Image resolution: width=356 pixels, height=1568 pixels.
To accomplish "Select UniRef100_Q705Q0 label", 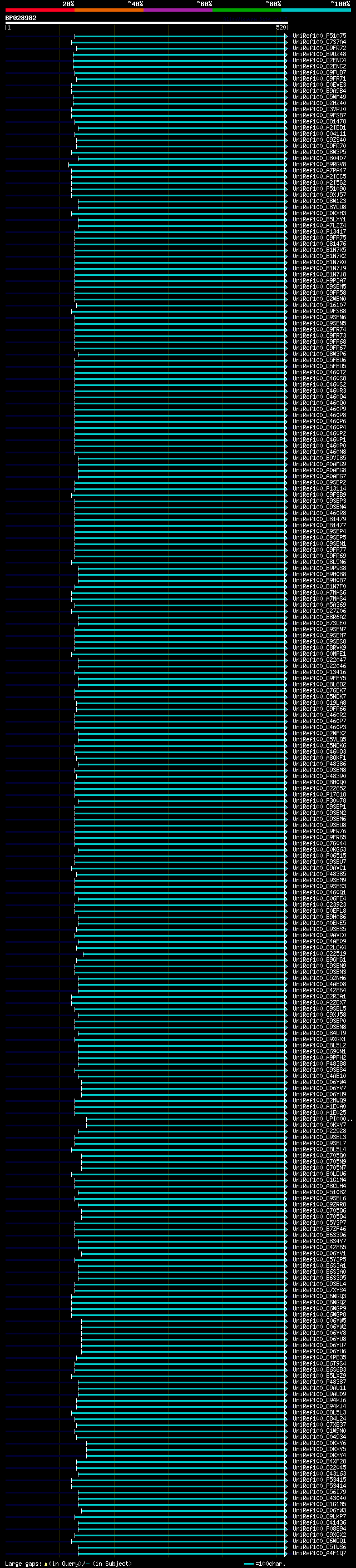I will click(319, 1155).
